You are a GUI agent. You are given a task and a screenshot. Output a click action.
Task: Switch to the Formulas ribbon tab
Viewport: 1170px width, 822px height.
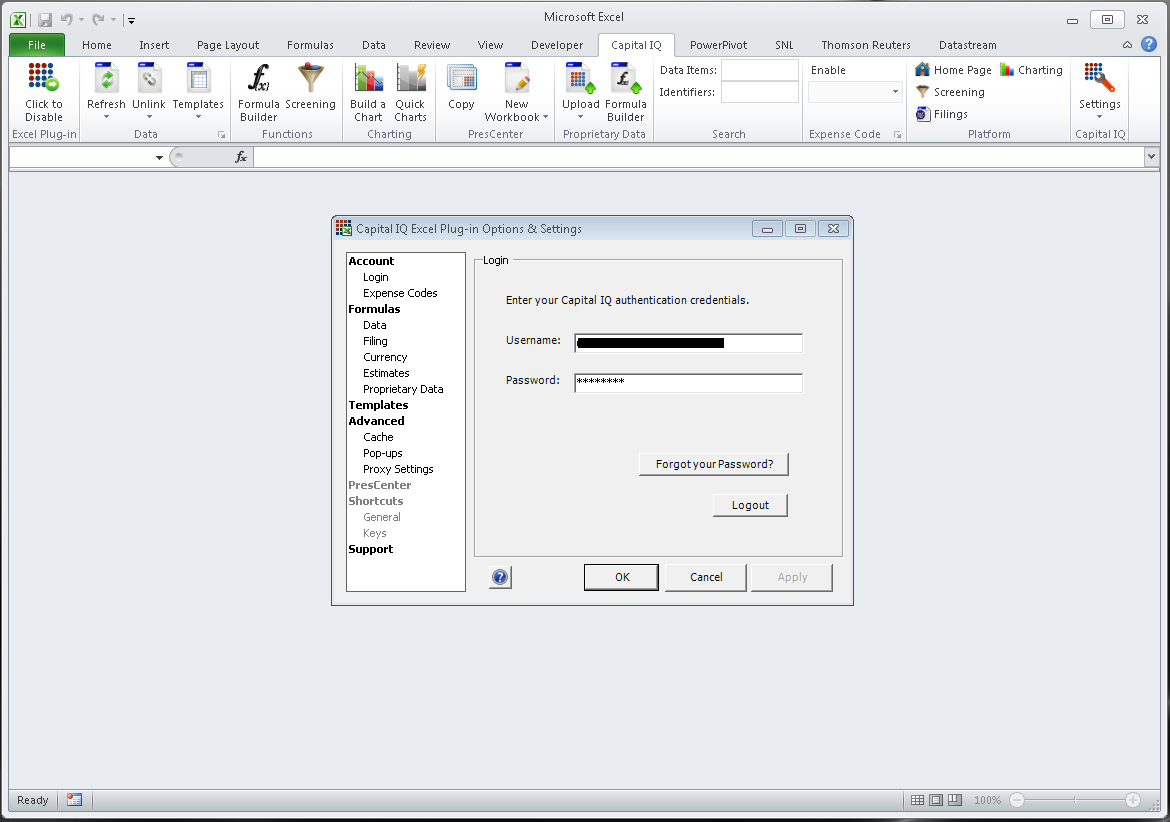click(310, 45)
